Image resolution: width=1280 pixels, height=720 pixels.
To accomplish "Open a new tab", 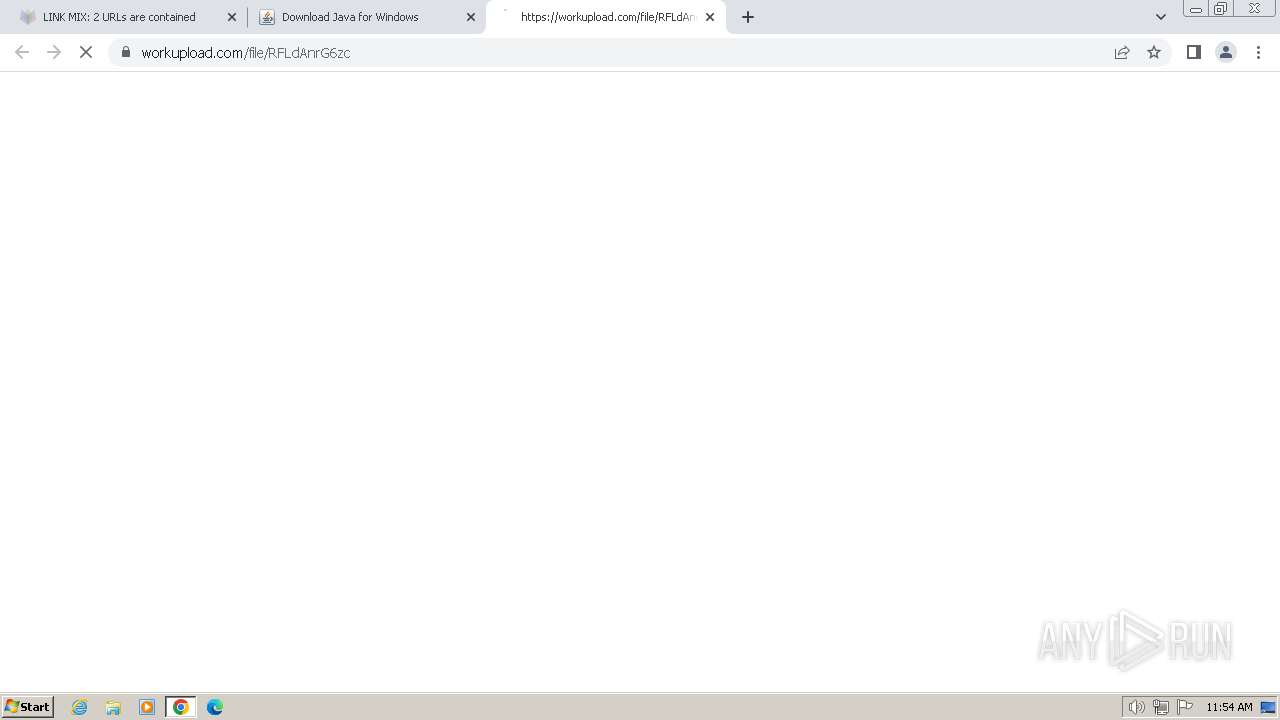I will point(748,17).
